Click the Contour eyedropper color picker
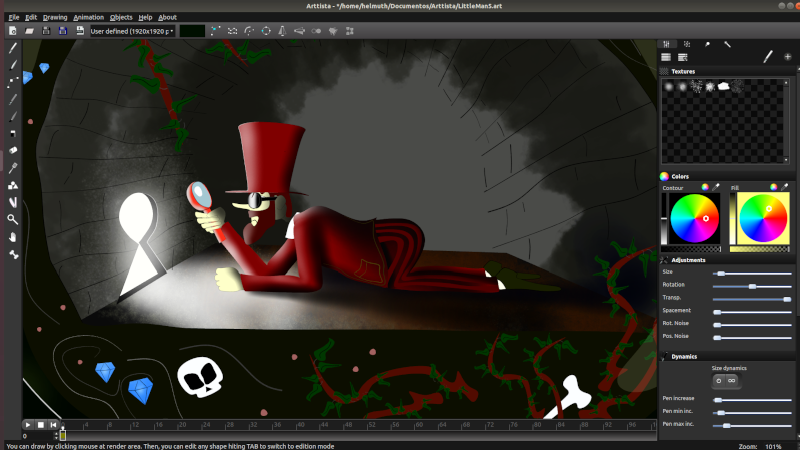 (715, 187)
